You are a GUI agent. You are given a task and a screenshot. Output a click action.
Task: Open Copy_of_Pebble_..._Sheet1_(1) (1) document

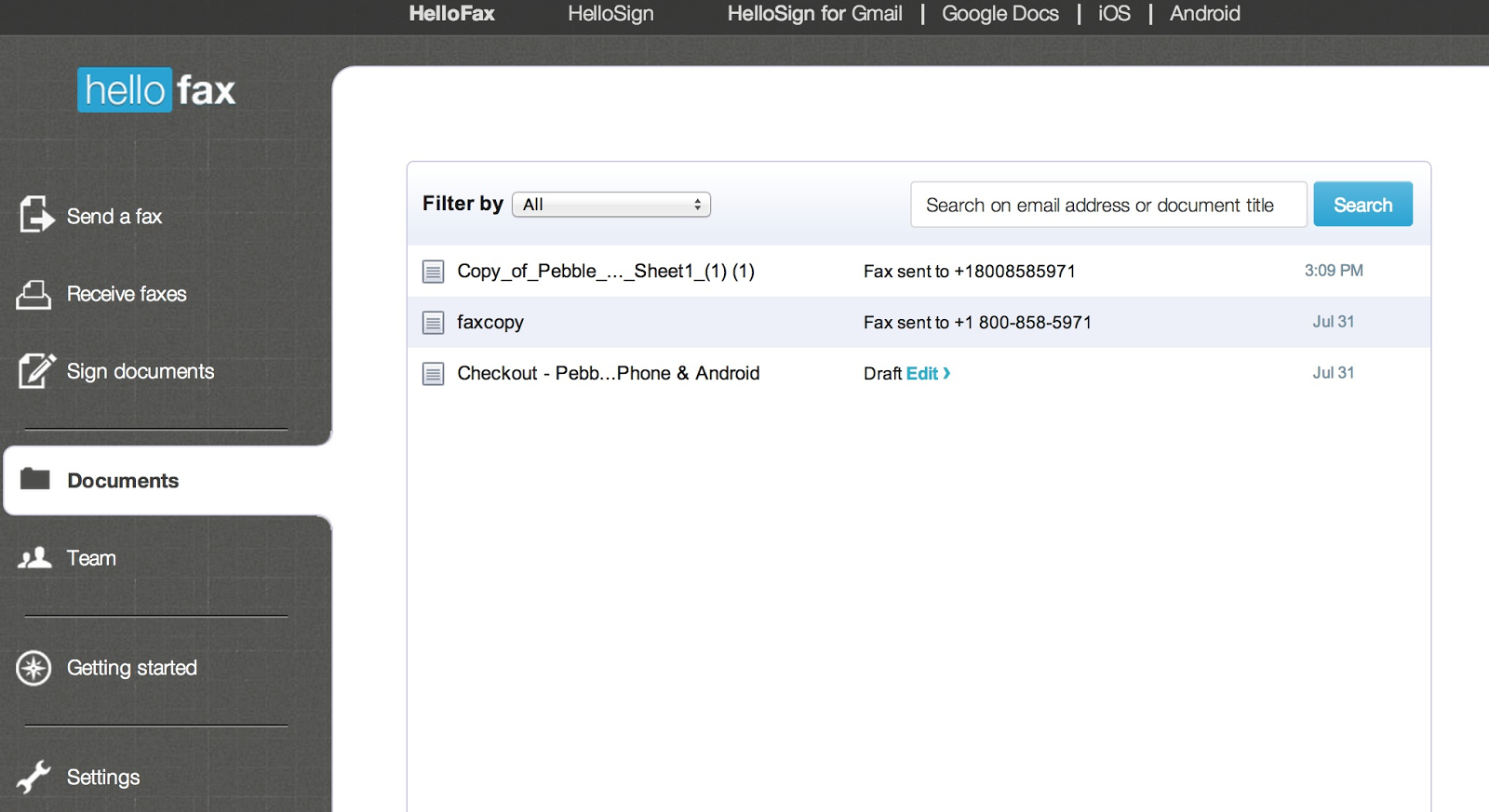point(606,272)
